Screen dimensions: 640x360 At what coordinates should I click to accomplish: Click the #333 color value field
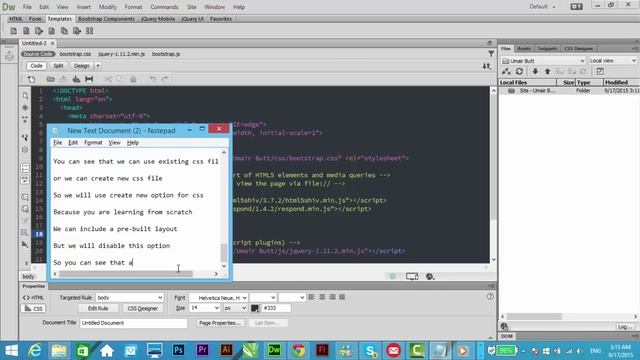click(276, 308)
